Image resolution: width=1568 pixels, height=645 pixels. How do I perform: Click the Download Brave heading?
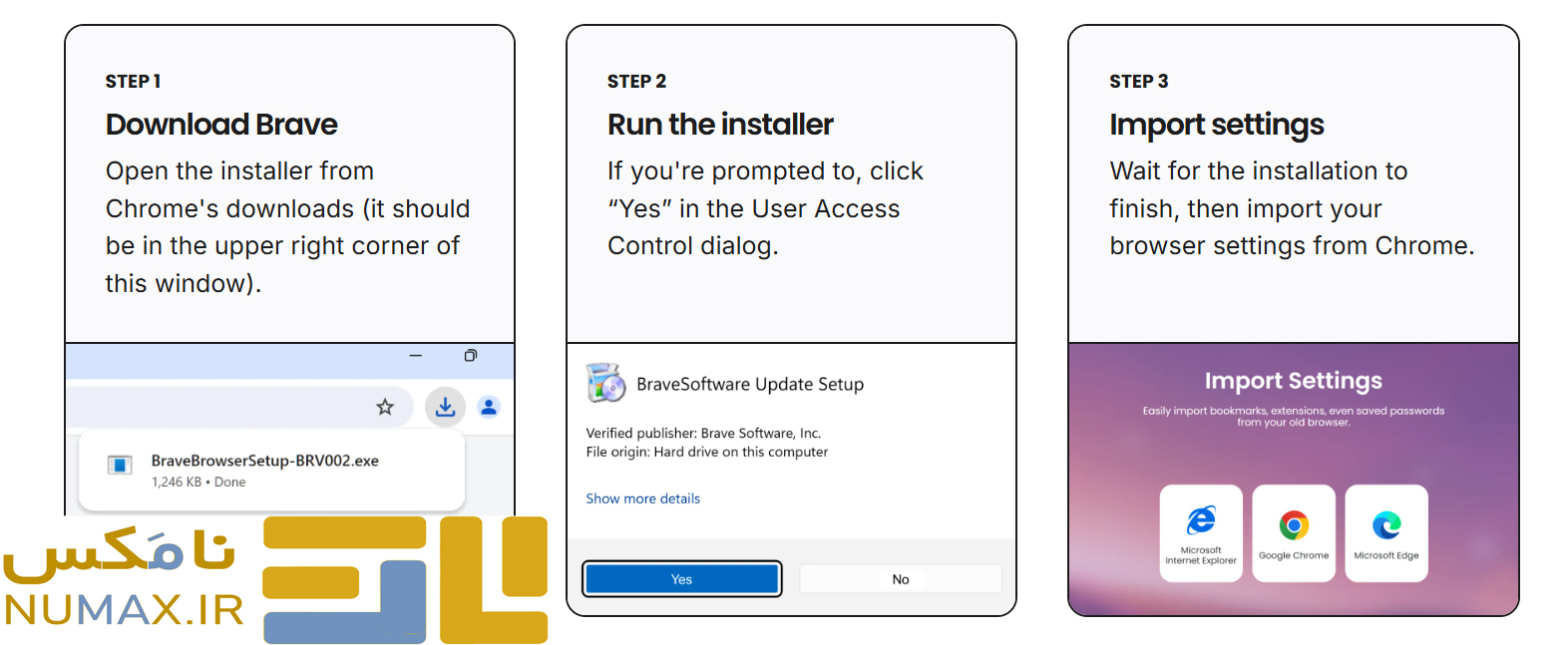[221, 125]
